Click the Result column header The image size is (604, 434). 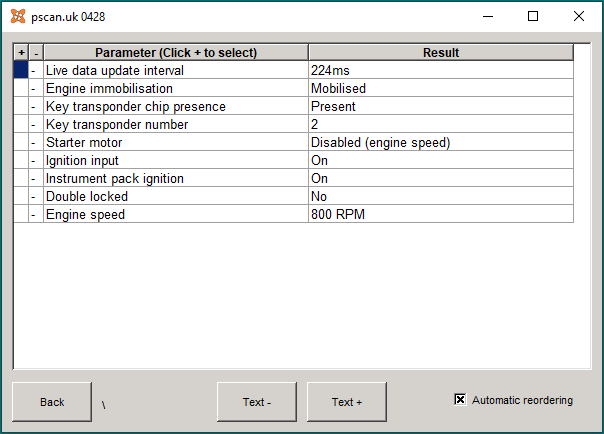[441, 52]
